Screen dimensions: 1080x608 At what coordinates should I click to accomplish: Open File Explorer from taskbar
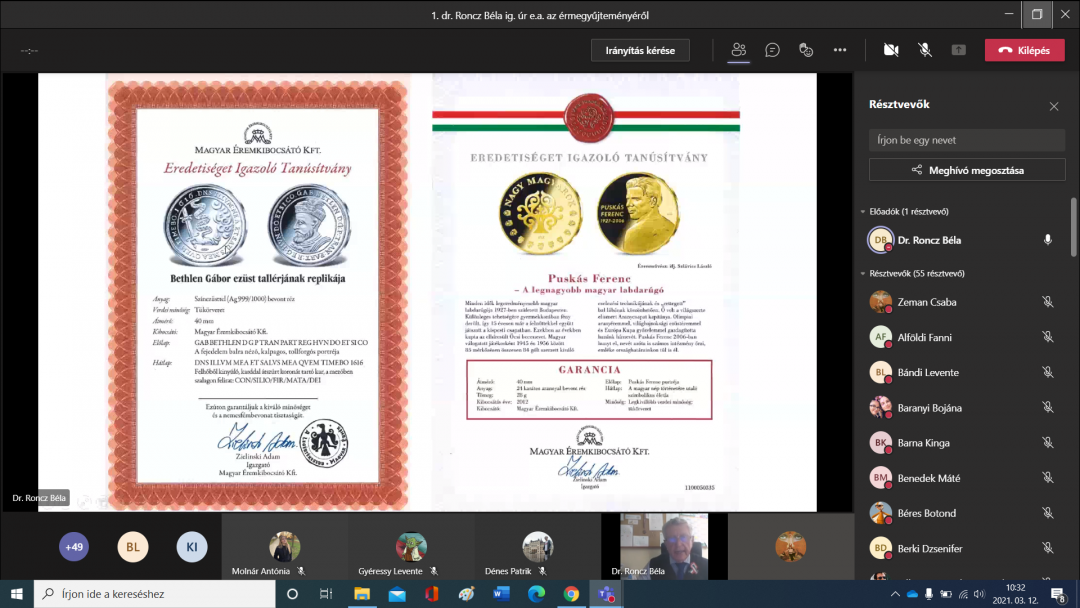point(362,594)
